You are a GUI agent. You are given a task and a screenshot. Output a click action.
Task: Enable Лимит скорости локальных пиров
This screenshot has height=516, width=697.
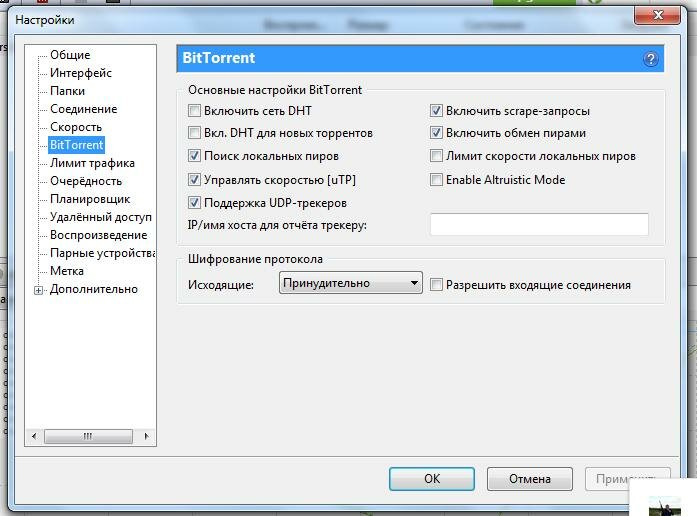point(436,156)
